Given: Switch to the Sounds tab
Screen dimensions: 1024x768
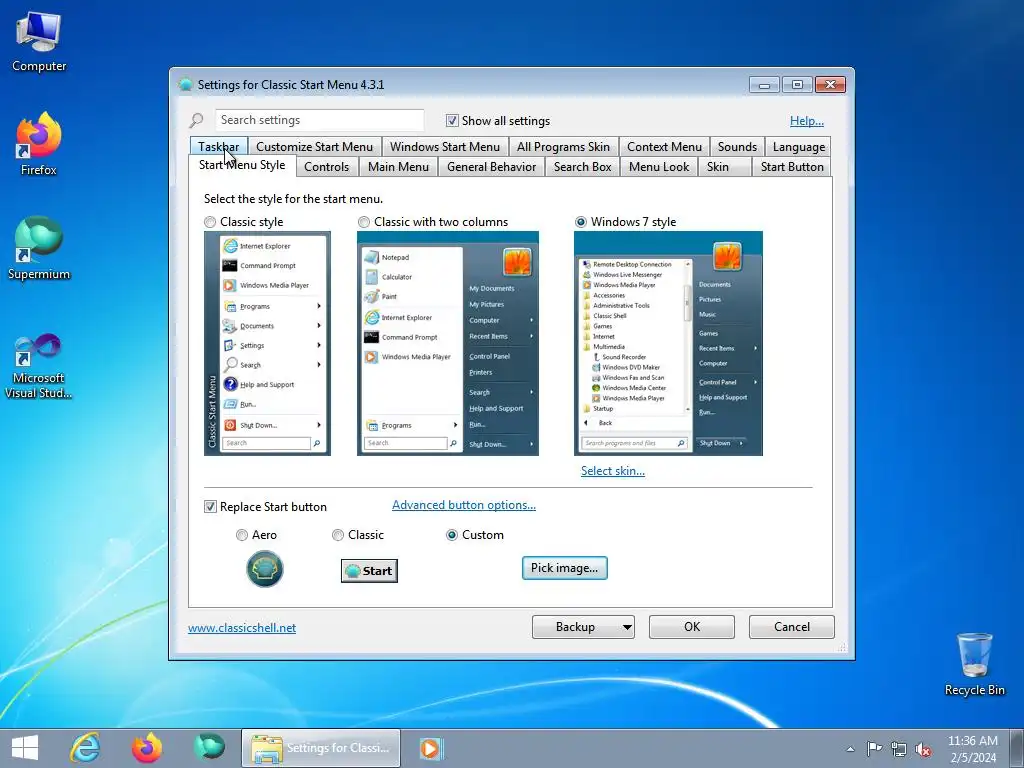Looking at the screenshot, I should point(737,147).
